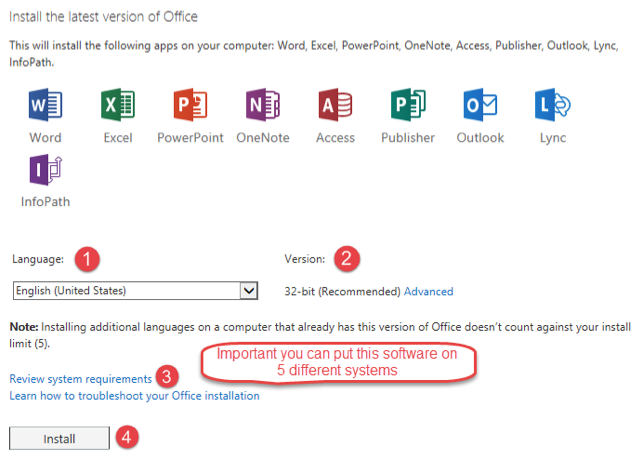Click the 'Language:' label

pos(38,259)
